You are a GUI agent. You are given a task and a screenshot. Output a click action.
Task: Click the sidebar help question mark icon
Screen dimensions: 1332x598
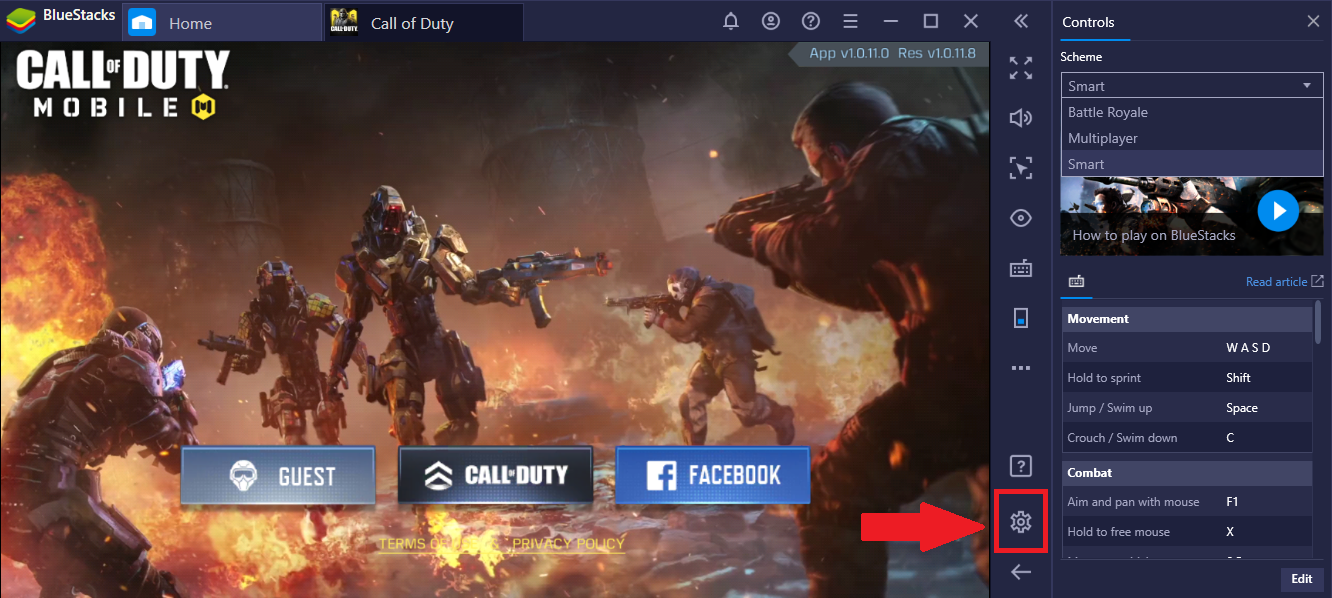click(1021, 466)
